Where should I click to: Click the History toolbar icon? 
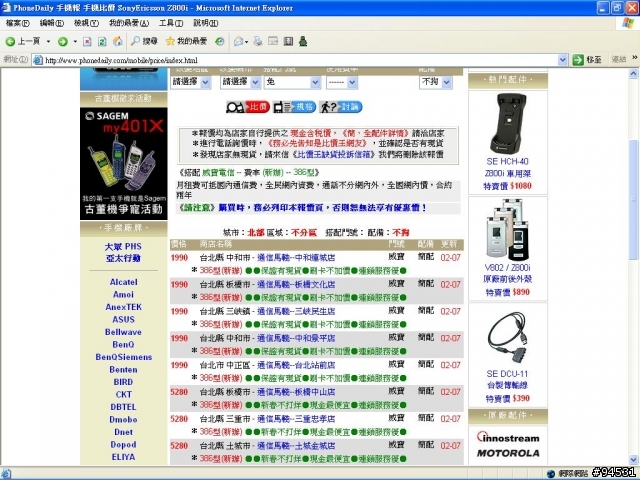(x=220, y=41)
